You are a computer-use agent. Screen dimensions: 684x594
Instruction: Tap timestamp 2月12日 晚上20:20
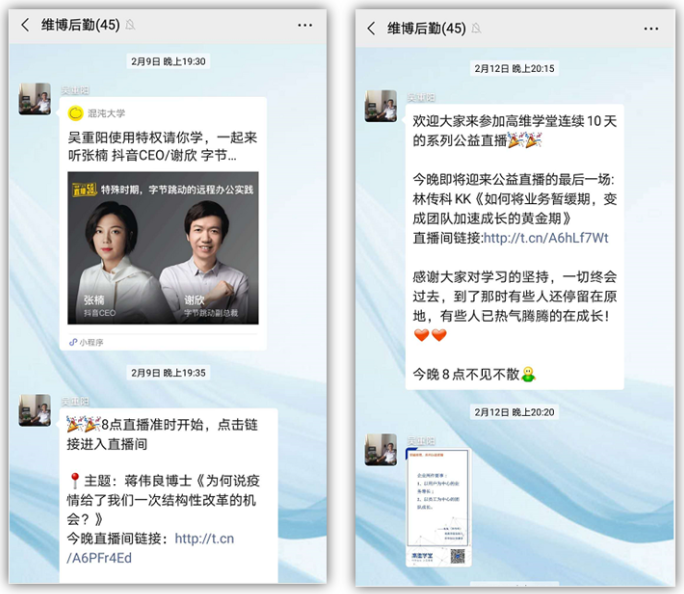pyautogui.click(x=514, y=412)
